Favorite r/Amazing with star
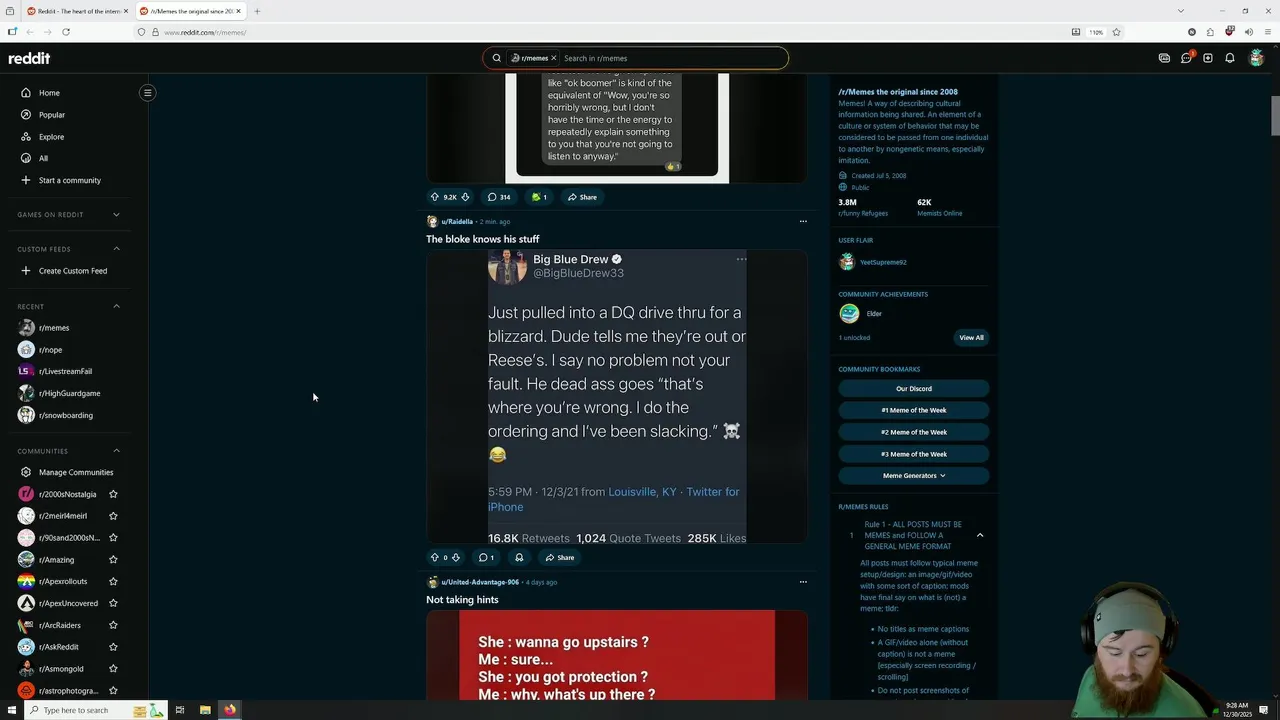This screenshot has width=1280, height=720. (x=113, y=560)
